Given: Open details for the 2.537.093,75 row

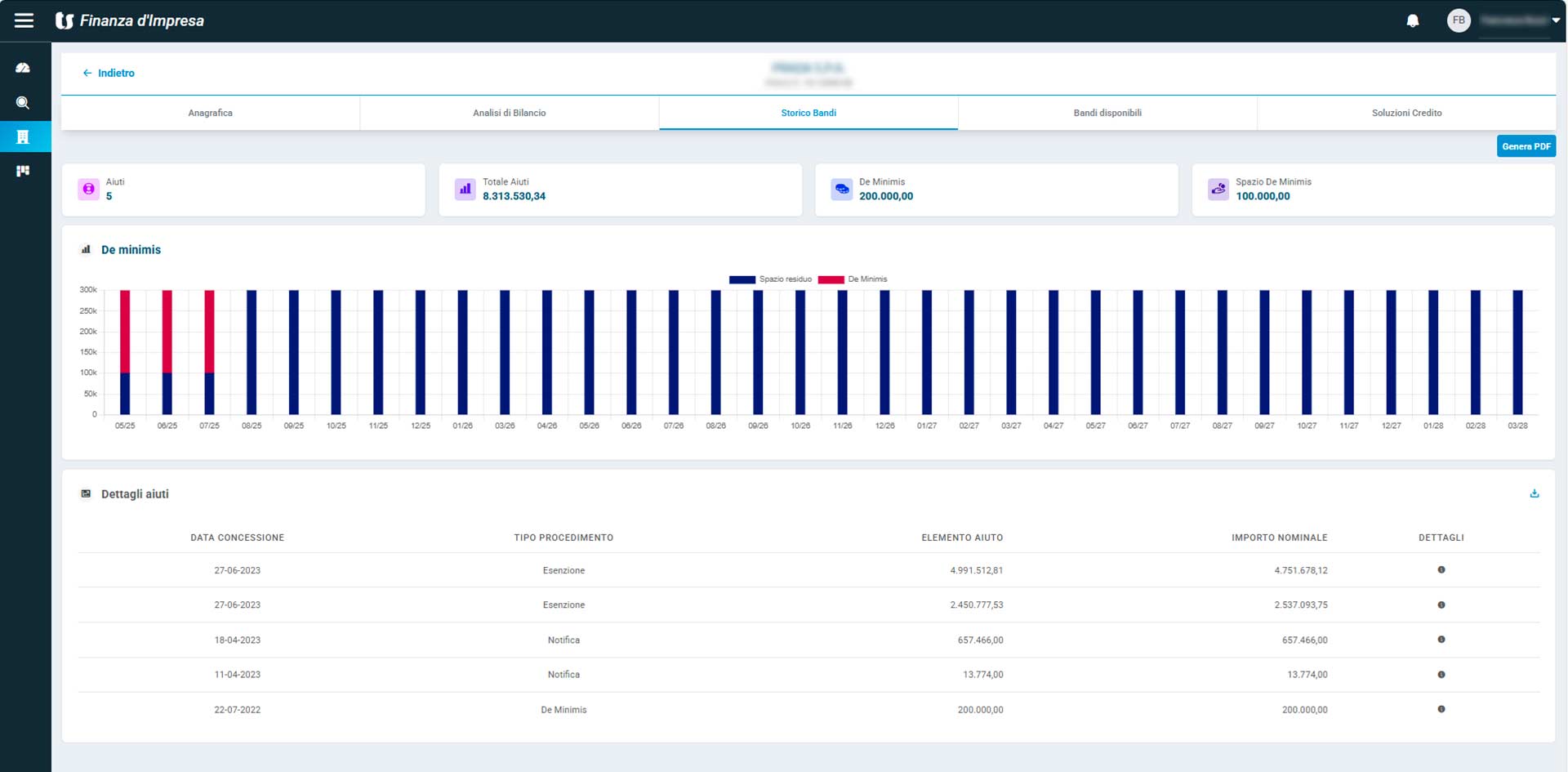Looking at the screenshot, I should tap(1441, 605).
